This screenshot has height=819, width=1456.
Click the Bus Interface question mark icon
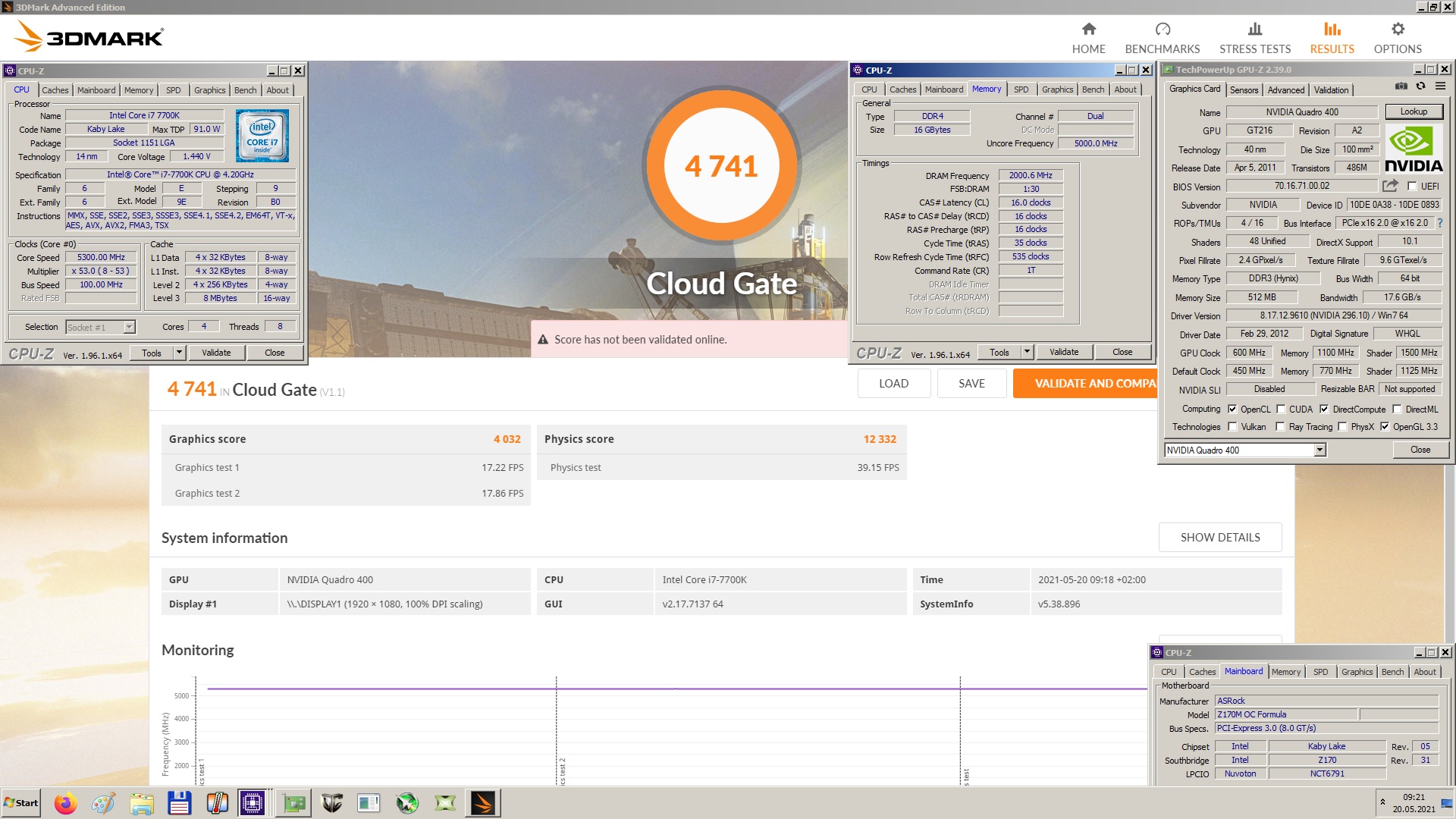click(1440, 223)
